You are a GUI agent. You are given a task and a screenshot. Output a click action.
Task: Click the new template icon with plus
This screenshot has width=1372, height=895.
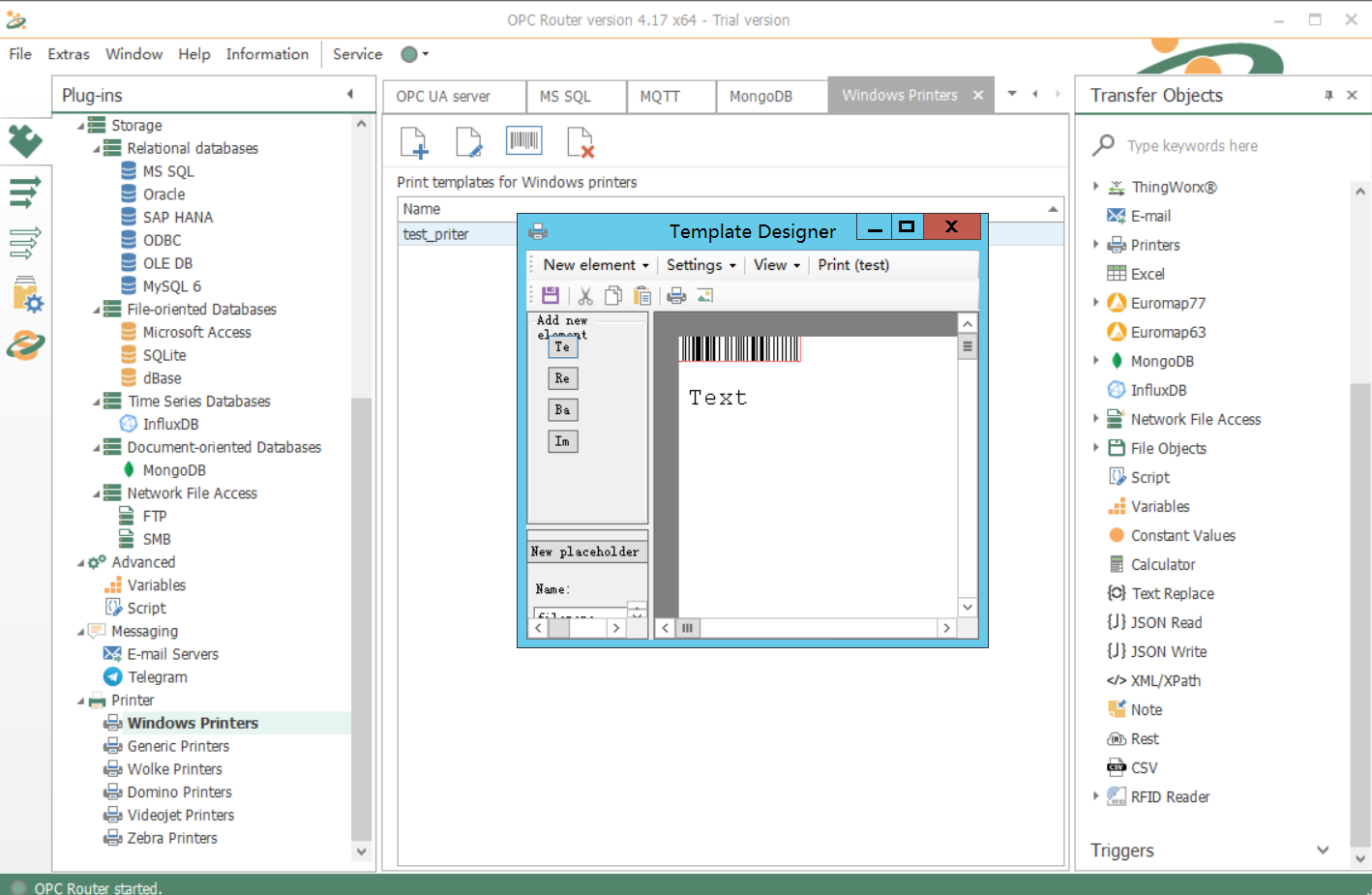pos(414,142)
